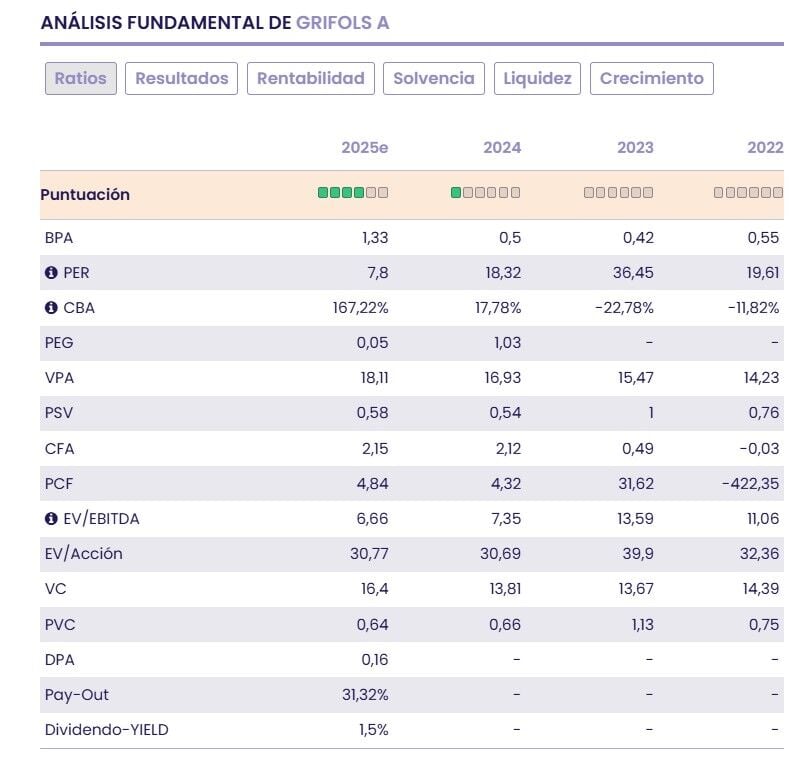Click the GRIFOLS A title link
The height and width of the screenshot is (767, 794).
(342, 22)
